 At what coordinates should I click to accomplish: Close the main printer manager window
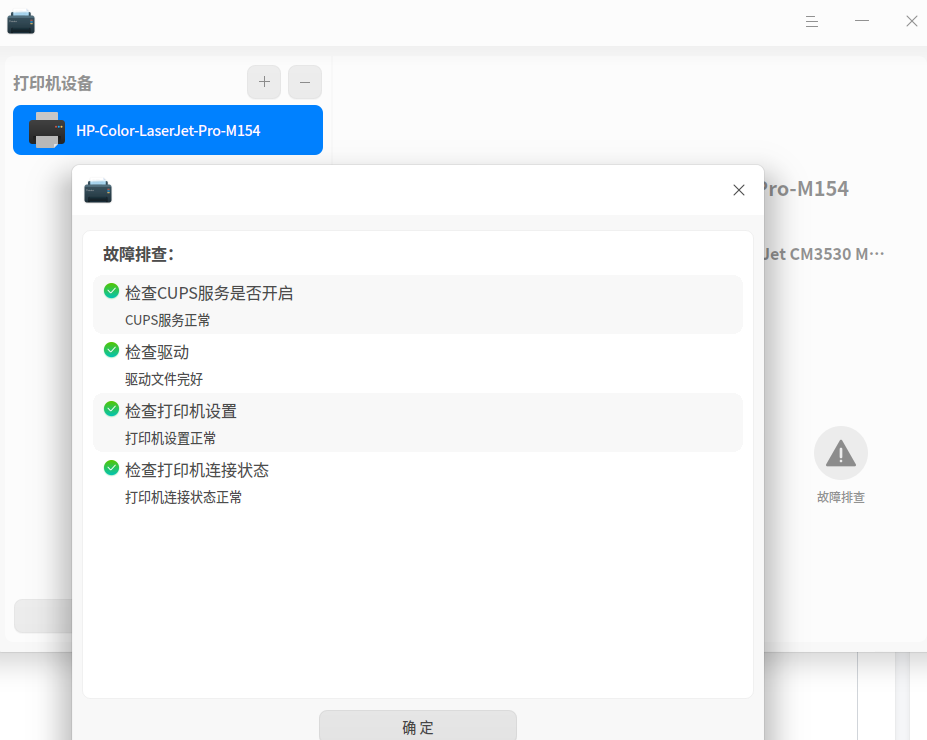[912, 21]
